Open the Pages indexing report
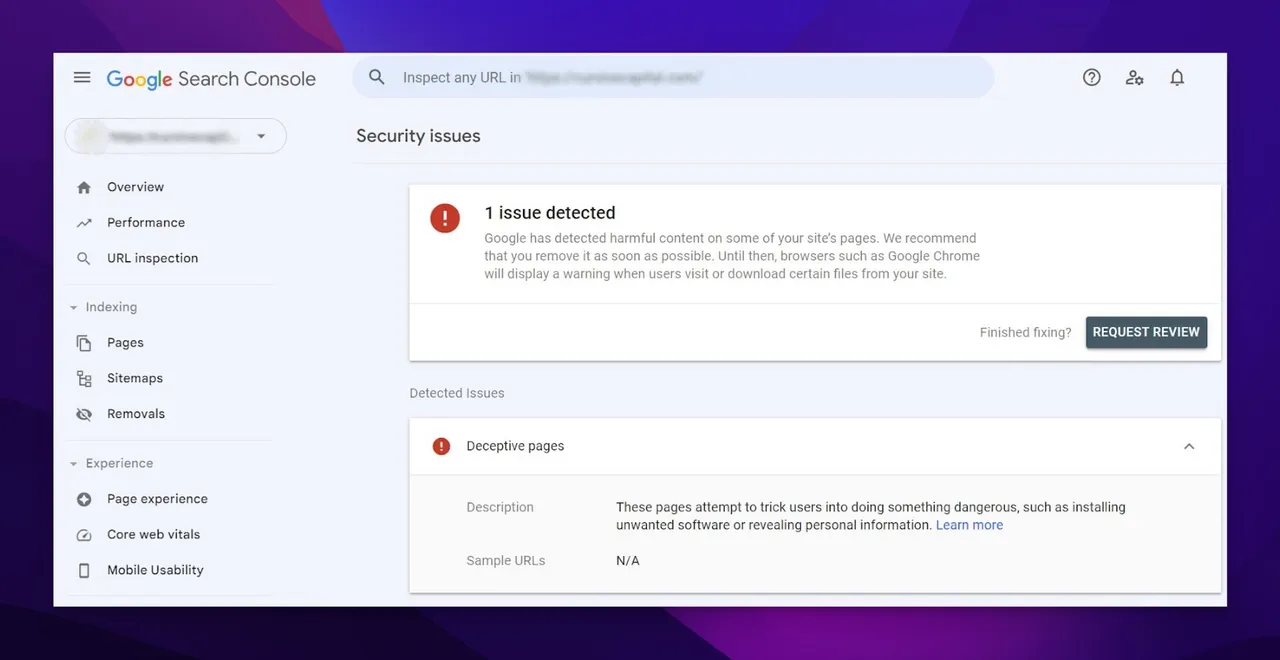The image size is (1280, 660). click(125, 343)
